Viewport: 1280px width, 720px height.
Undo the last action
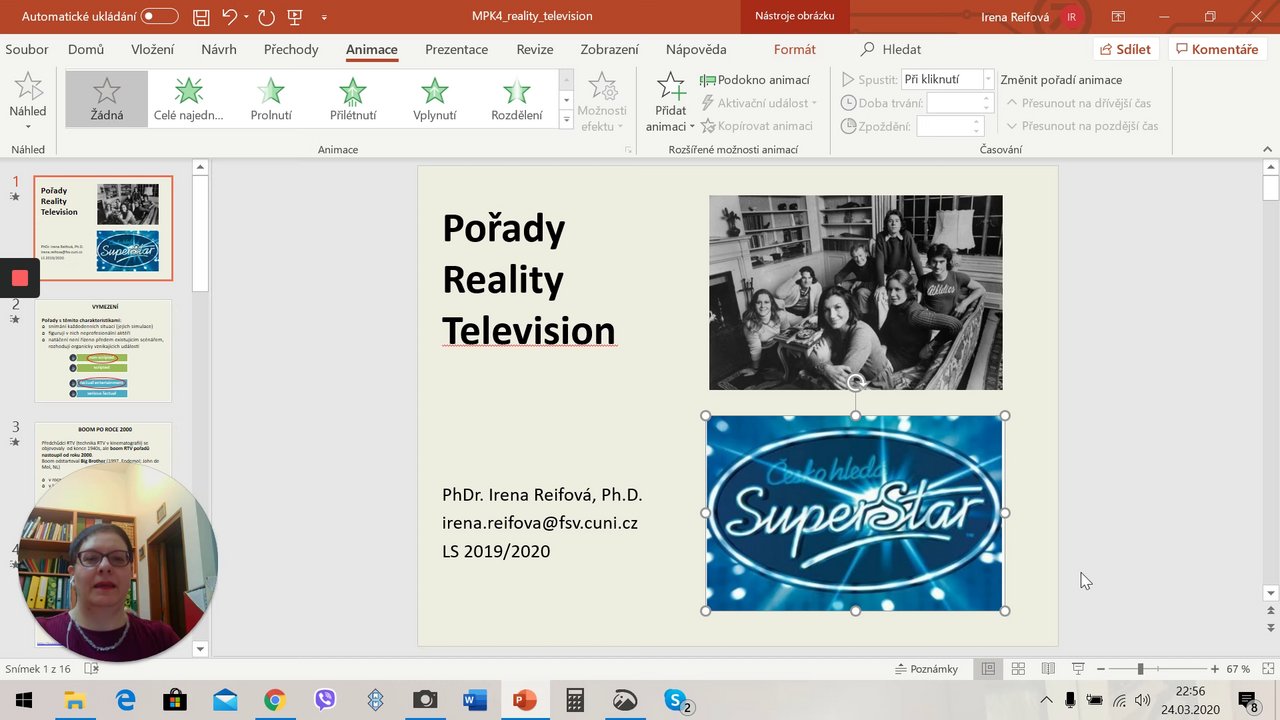point(229,17)
